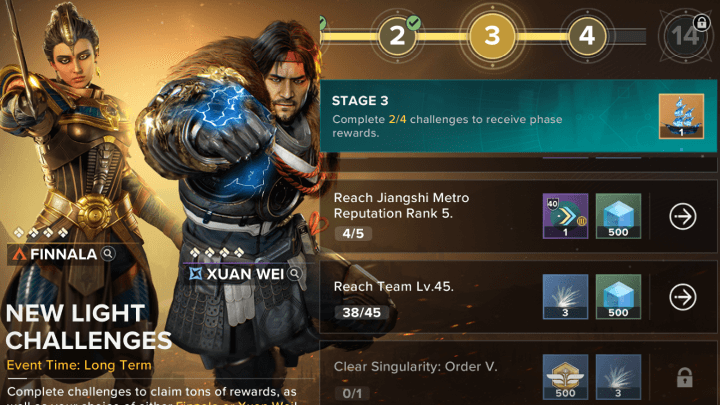This screenshot has width=720, height=405.
Task: Open the Stage 3 ship reward icon
Action: point(681,116)
